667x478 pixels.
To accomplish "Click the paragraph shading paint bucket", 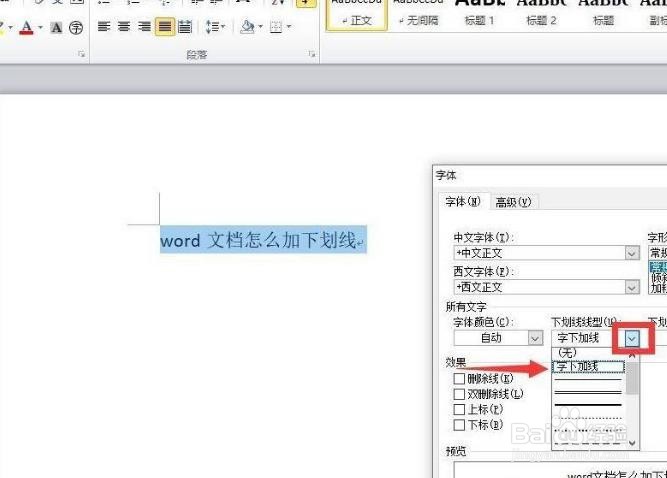I will [x=247, y=27].
